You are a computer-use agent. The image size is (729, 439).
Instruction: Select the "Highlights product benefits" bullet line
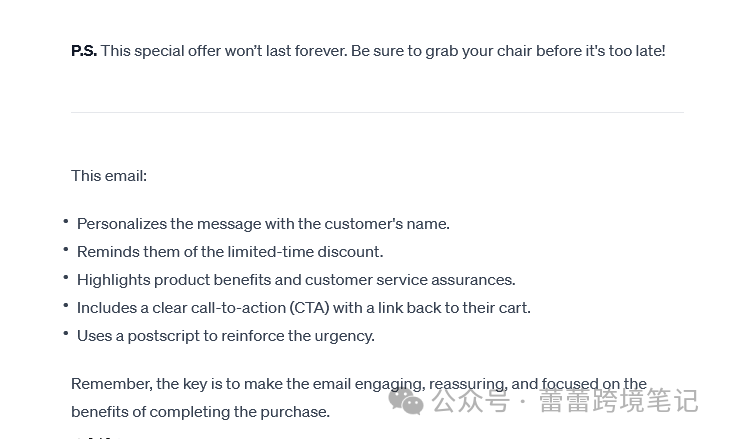coord(296,280)
